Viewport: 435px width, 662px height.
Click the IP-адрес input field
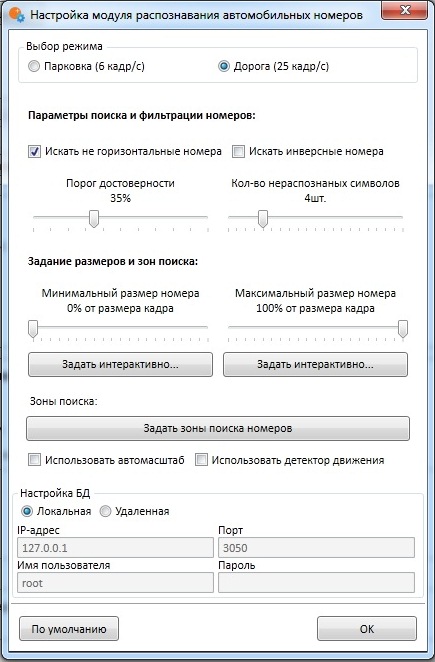115,548
